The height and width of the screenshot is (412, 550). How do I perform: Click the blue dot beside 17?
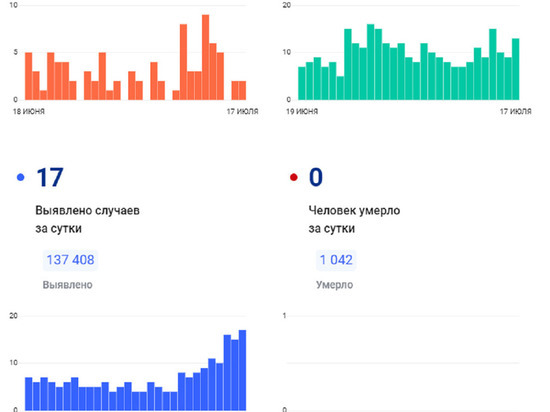(x=21, y=177)
